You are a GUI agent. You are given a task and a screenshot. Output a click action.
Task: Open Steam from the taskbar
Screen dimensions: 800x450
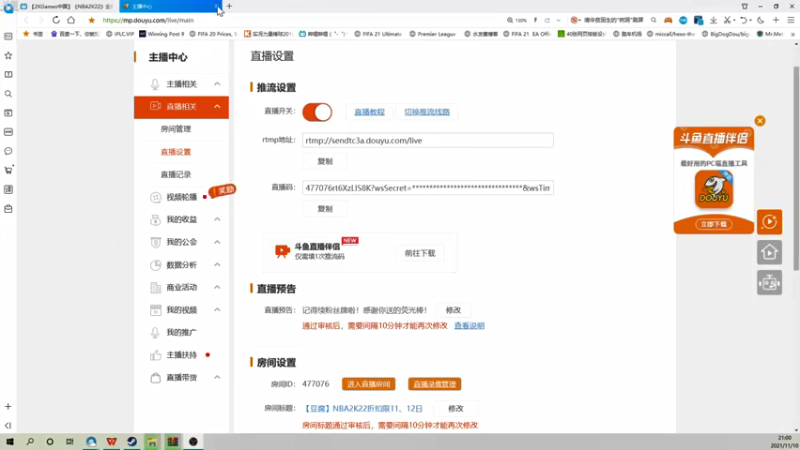[132, 441]
